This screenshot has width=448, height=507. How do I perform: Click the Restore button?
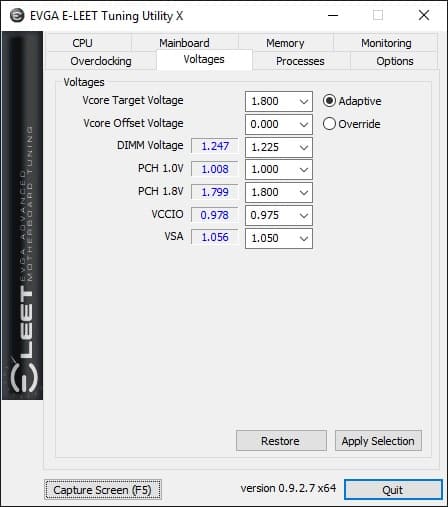click(x=281, y=441)
